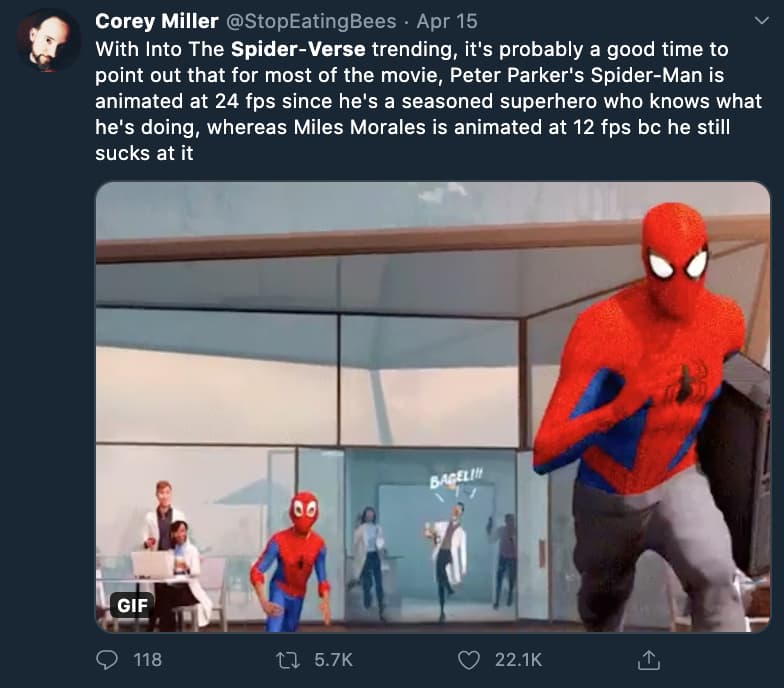Click the reply speech bubble icon

tap(106, 659)
